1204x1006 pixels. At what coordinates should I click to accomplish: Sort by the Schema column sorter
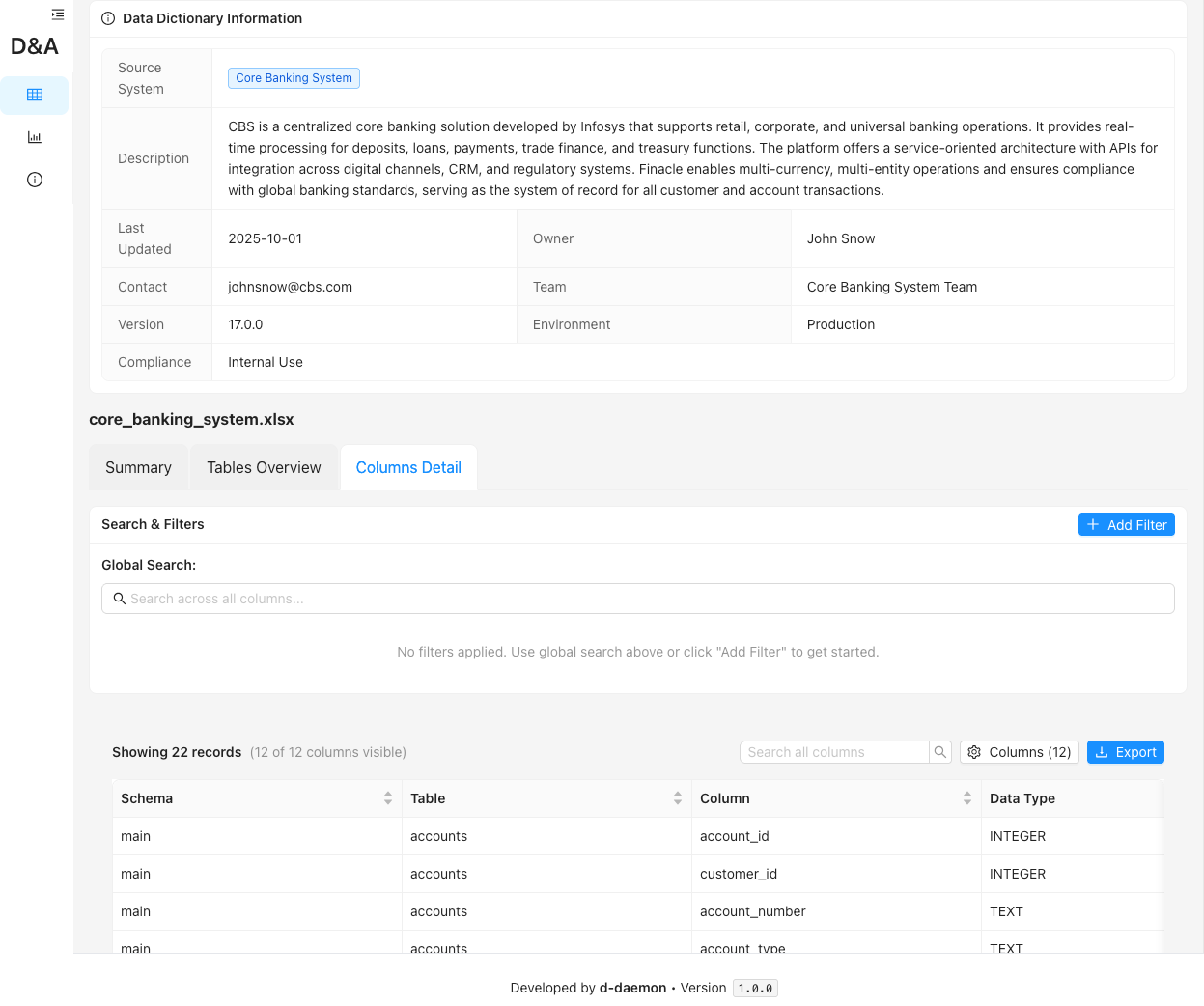pyautogui.click(x=388, y=798)
